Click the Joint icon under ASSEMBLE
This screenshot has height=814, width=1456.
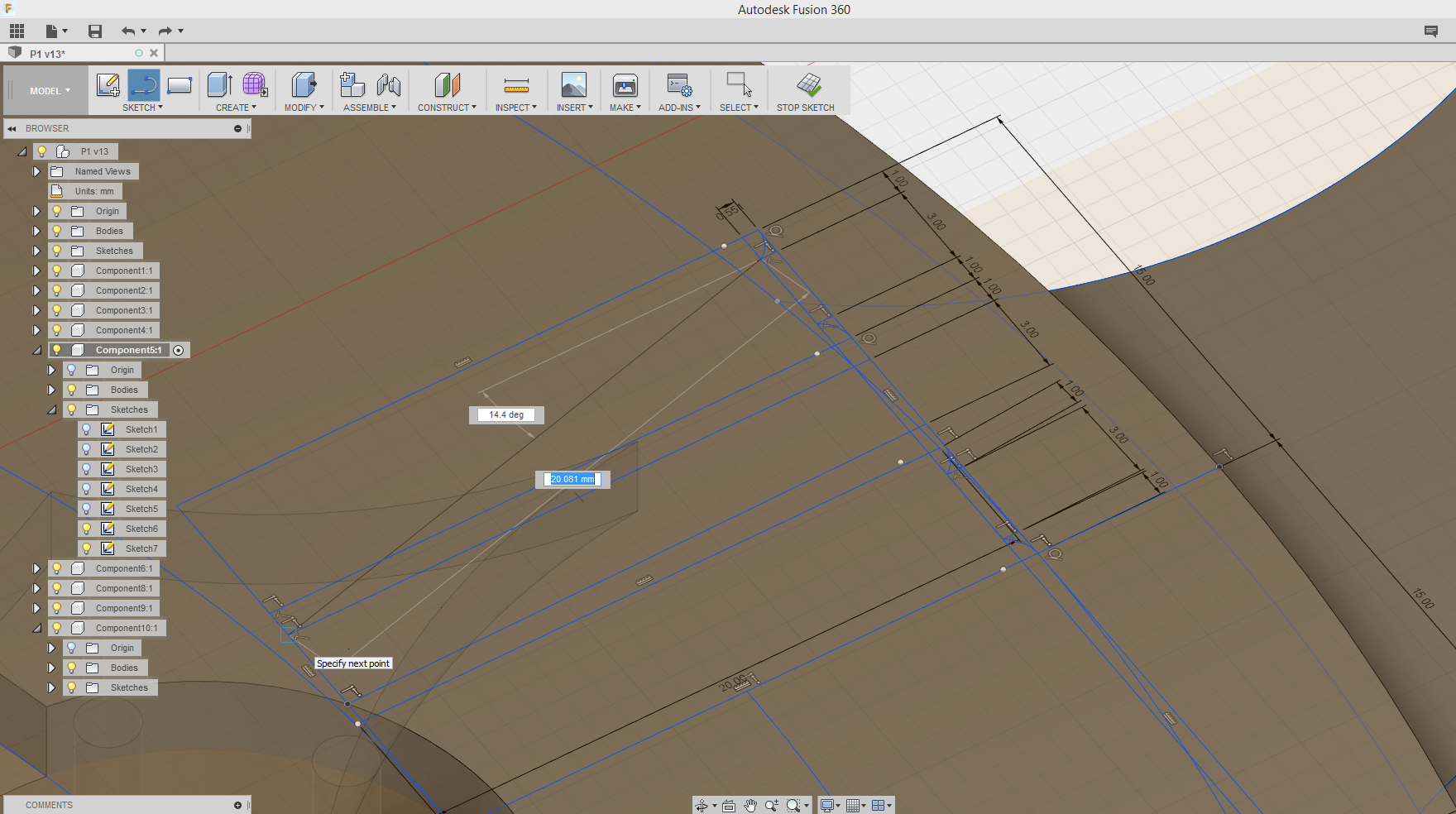coord(388,84)
